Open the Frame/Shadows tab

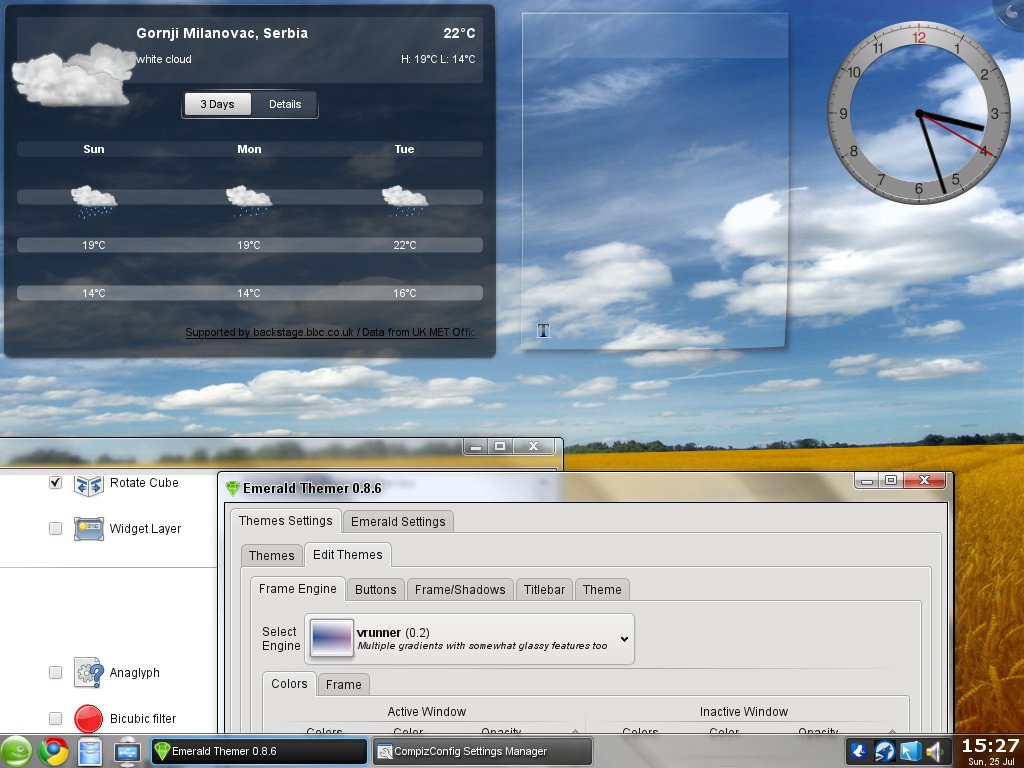[x=460, y=589]
